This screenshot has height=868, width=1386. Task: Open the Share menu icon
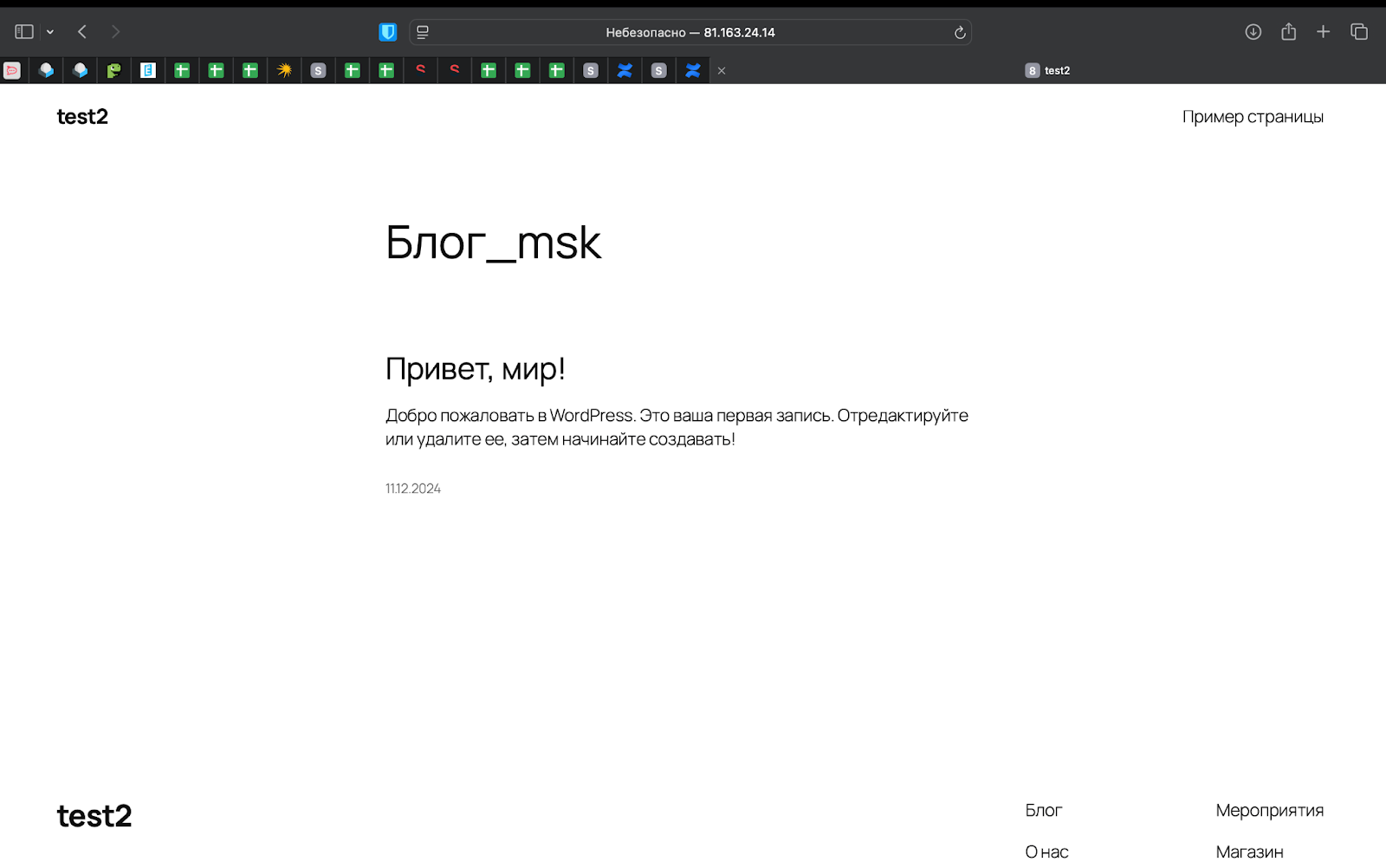coord(1289,32)
